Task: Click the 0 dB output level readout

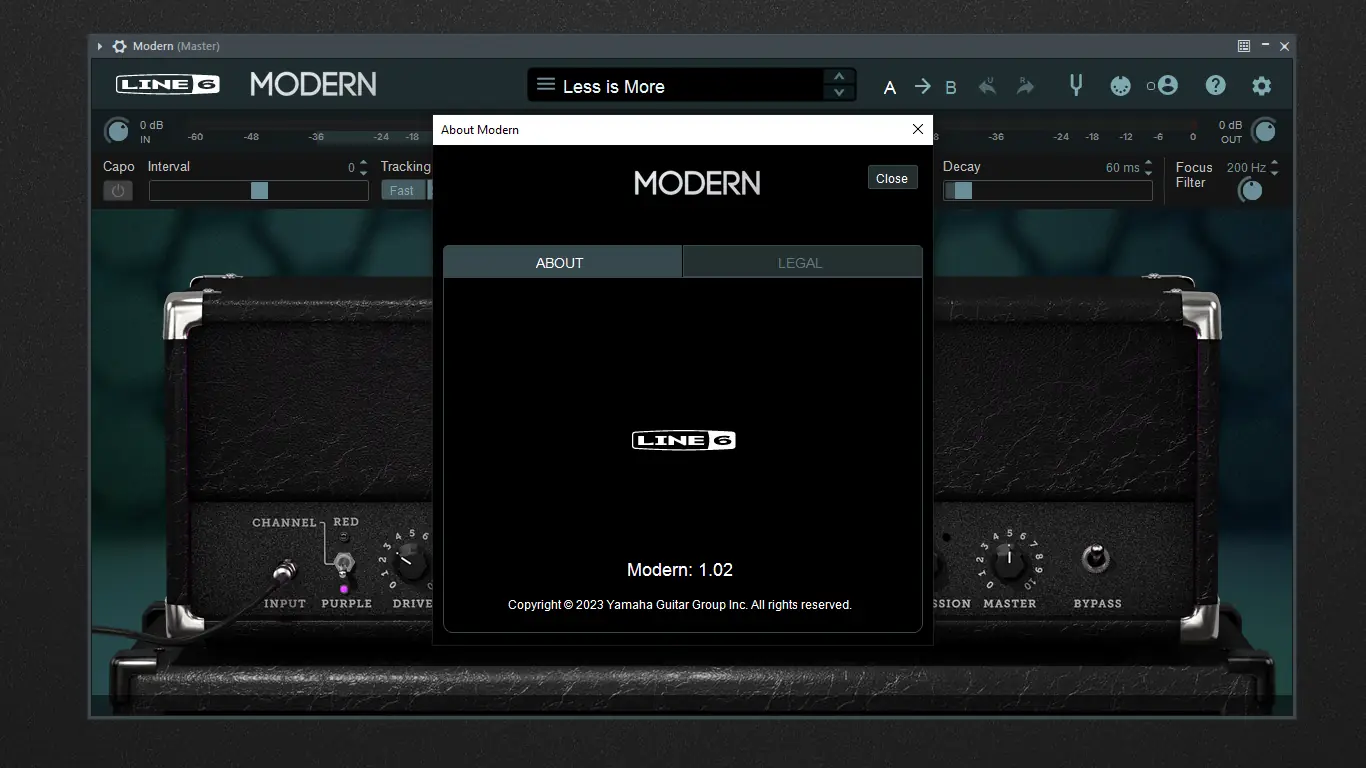Action: [1229, 125]
